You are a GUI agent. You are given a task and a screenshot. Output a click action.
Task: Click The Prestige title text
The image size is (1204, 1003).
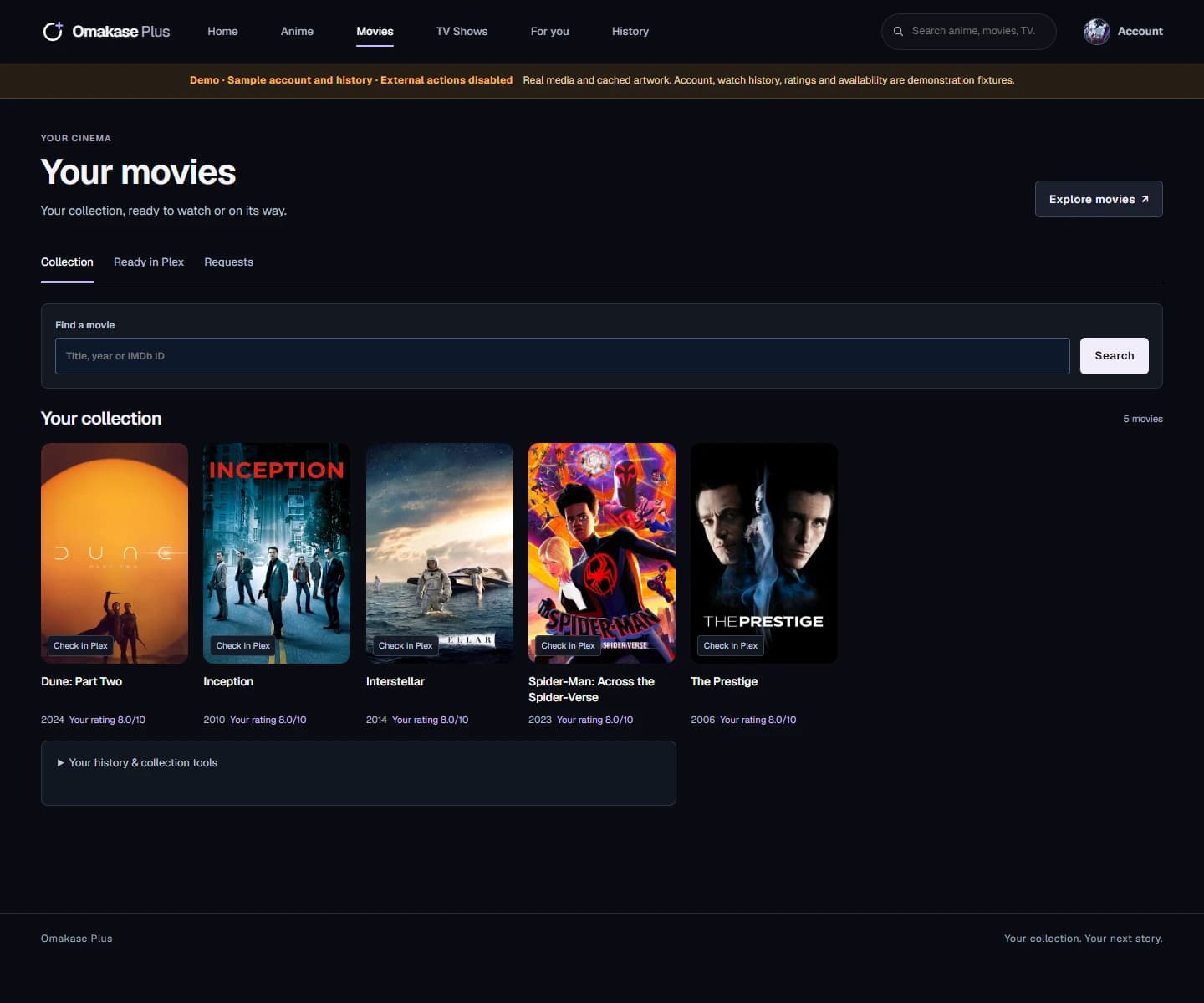pyautogui.click(x=724, y=681)
